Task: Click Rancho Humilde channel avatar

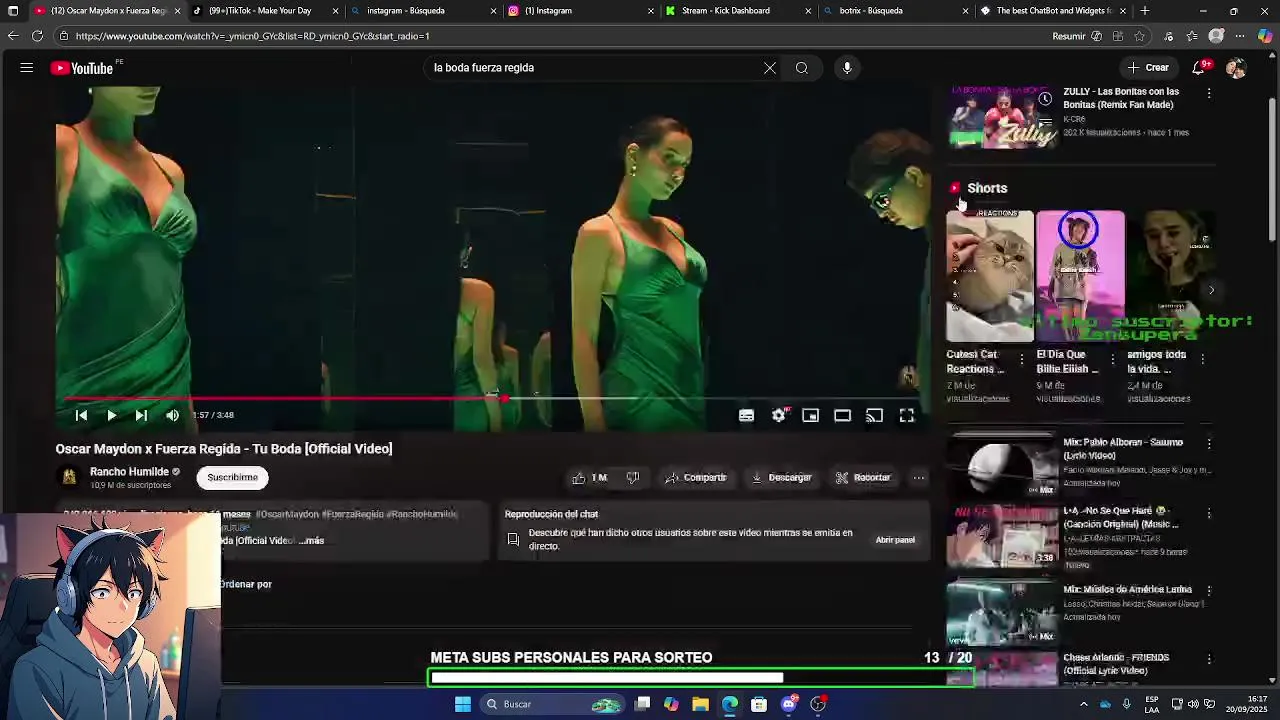Action: (69, 477)
